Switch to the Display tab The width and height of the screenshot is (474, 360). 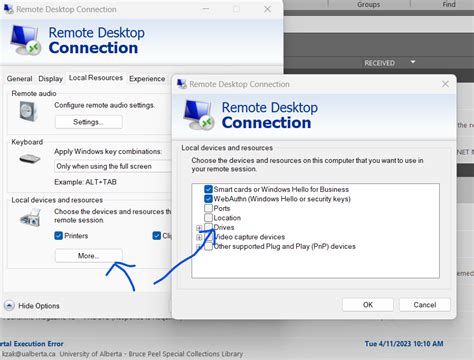[50, 79]
